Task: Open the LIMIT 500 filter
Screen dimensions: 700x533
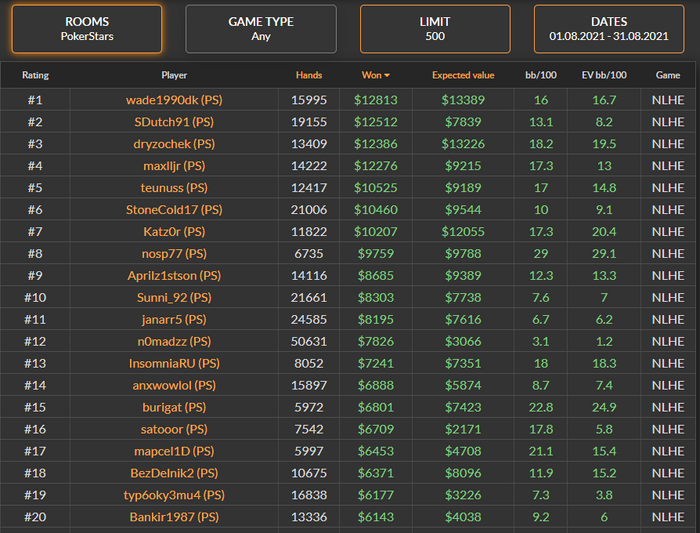Action: [x=435, y=28]
